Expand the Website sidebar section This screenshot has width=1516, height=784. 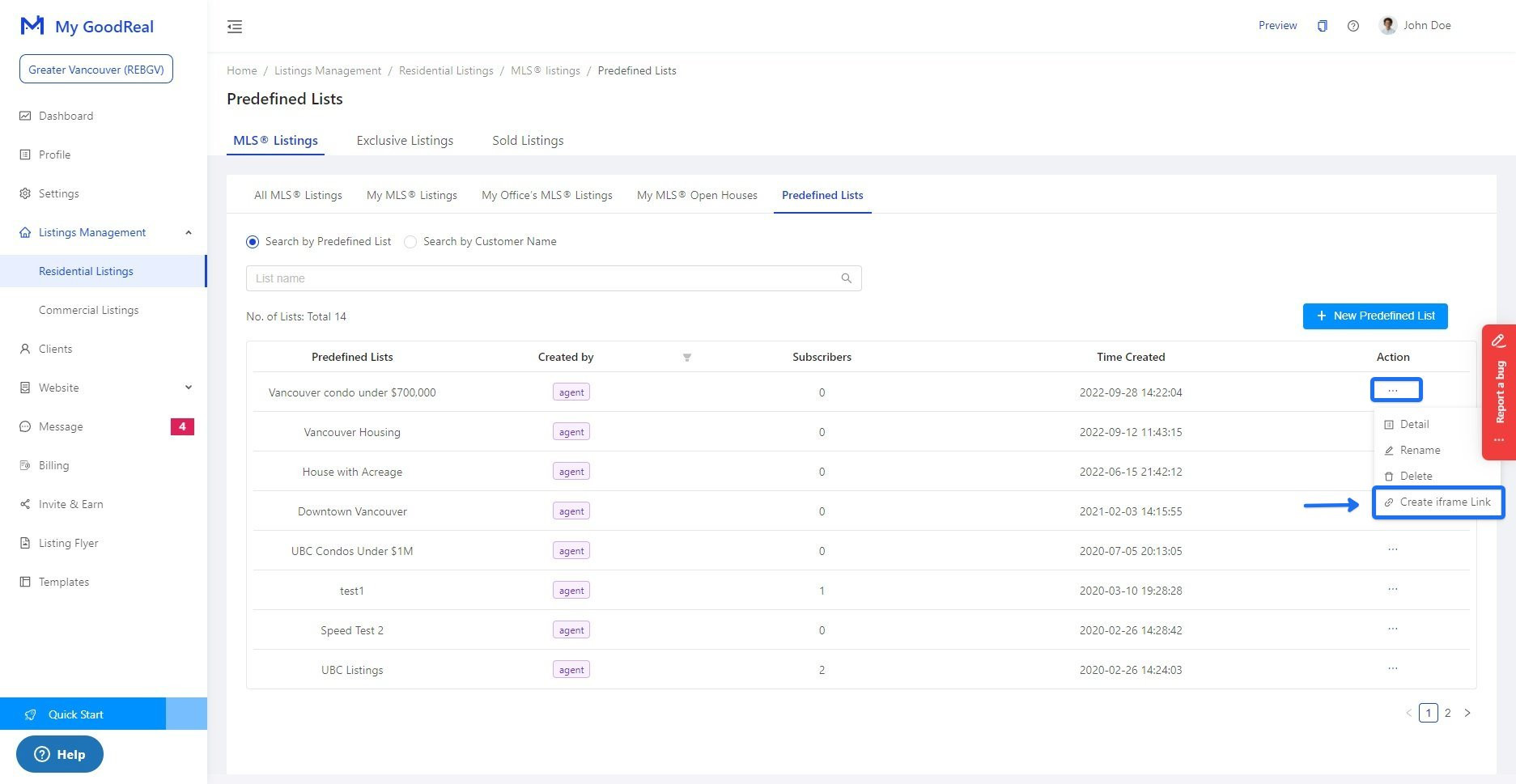coord(188,387)
